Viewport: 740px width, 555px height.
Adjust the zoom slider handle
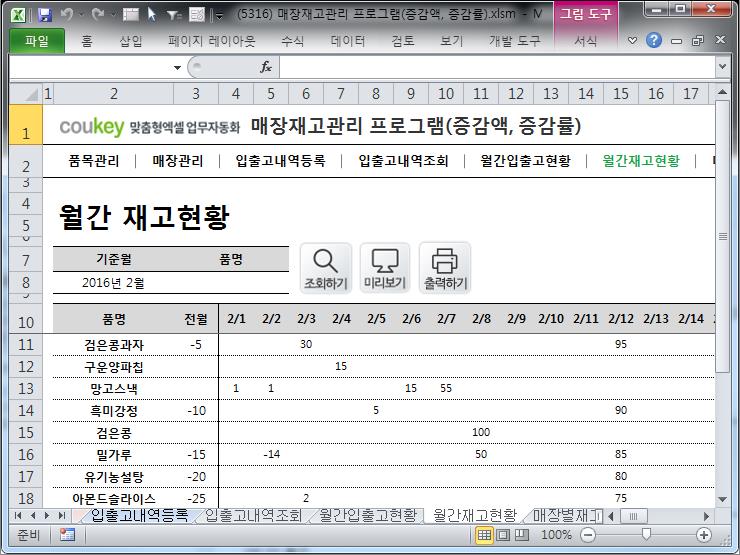click(646, 535)
